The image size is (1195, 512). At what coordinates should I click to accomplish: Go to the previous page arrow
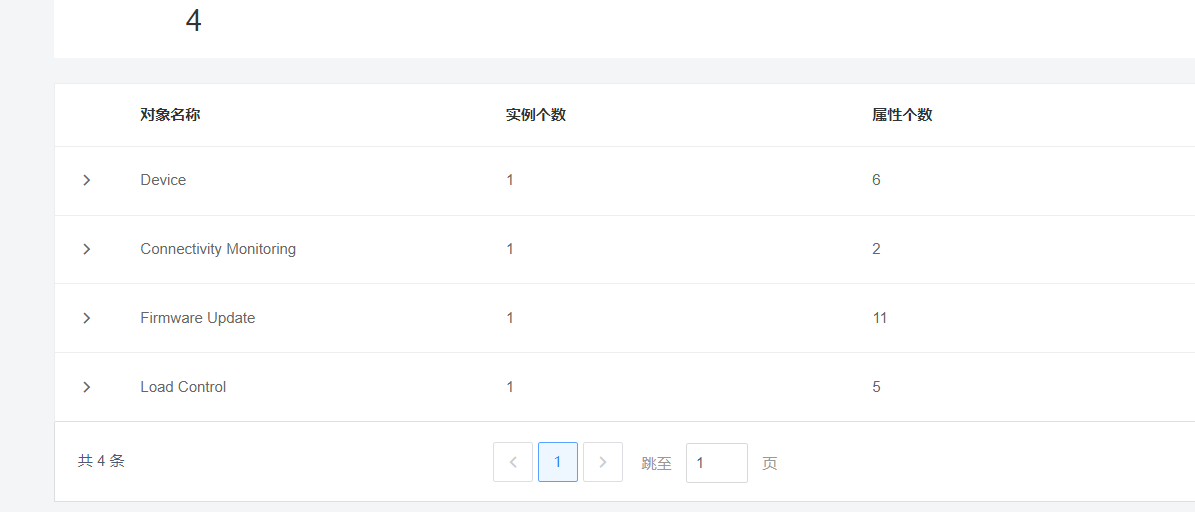tap(513, 462)
